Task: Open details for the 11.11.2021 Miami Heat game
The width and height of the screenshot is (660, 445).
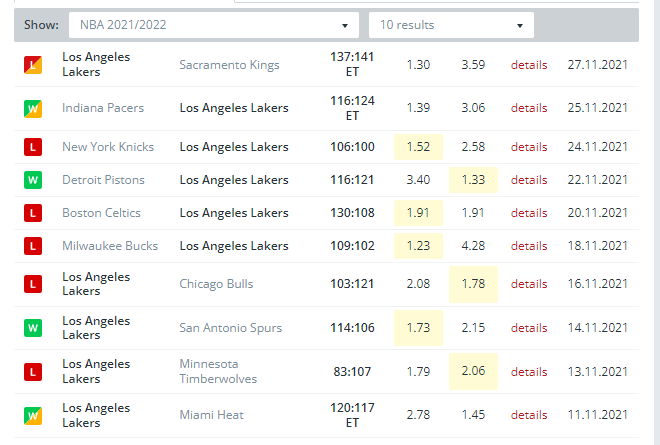Action: (x=529, y=415)
